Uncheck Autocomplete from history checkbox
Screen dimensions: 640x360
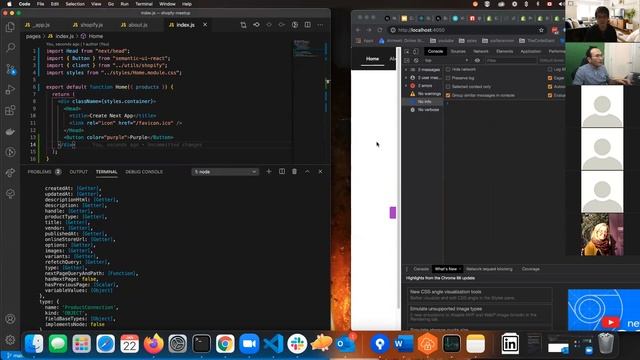click(x=550, y=87)
